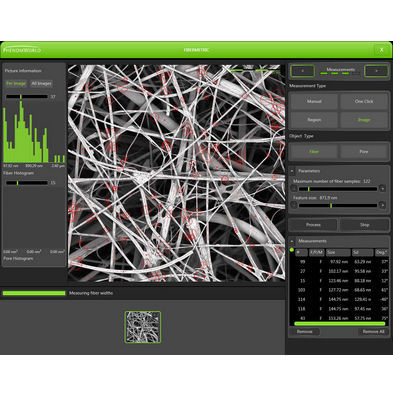Select the SEM fiber image thumbnail
This screenshot has height=393, width=393.
[143, 327]
